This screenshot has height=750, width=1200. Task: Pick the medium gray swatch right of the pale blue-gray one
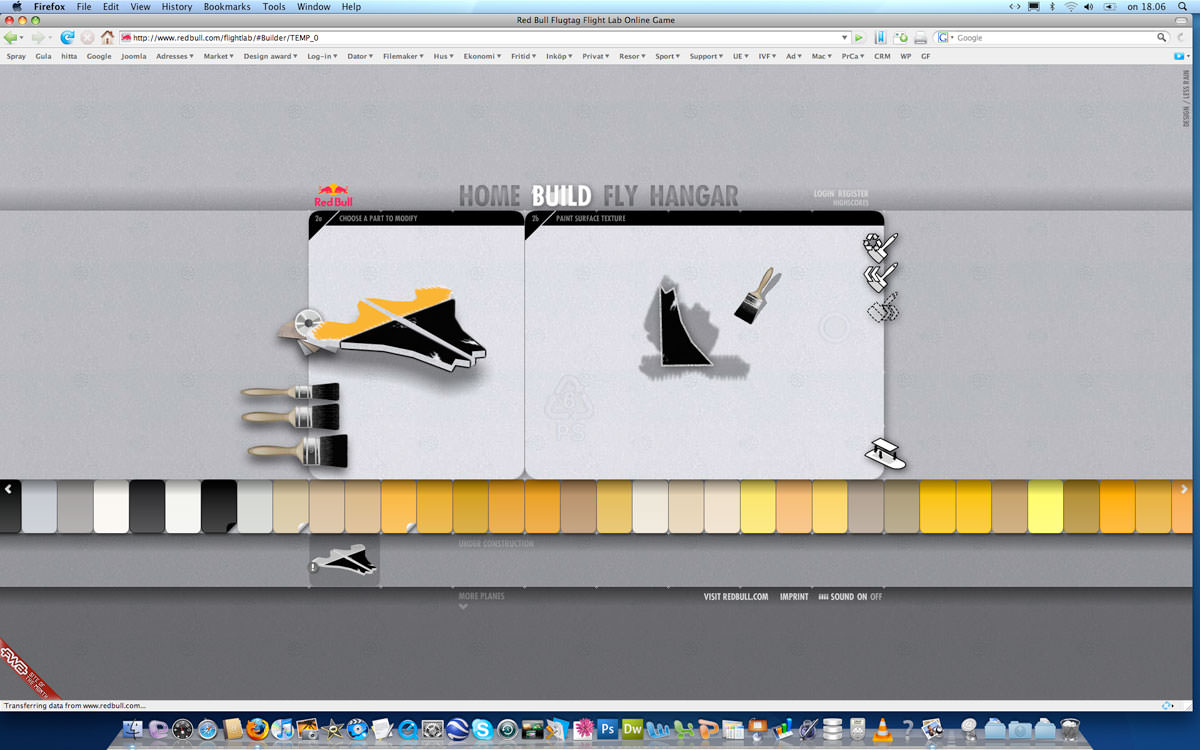pyautogui.click(x=75, y=506)
